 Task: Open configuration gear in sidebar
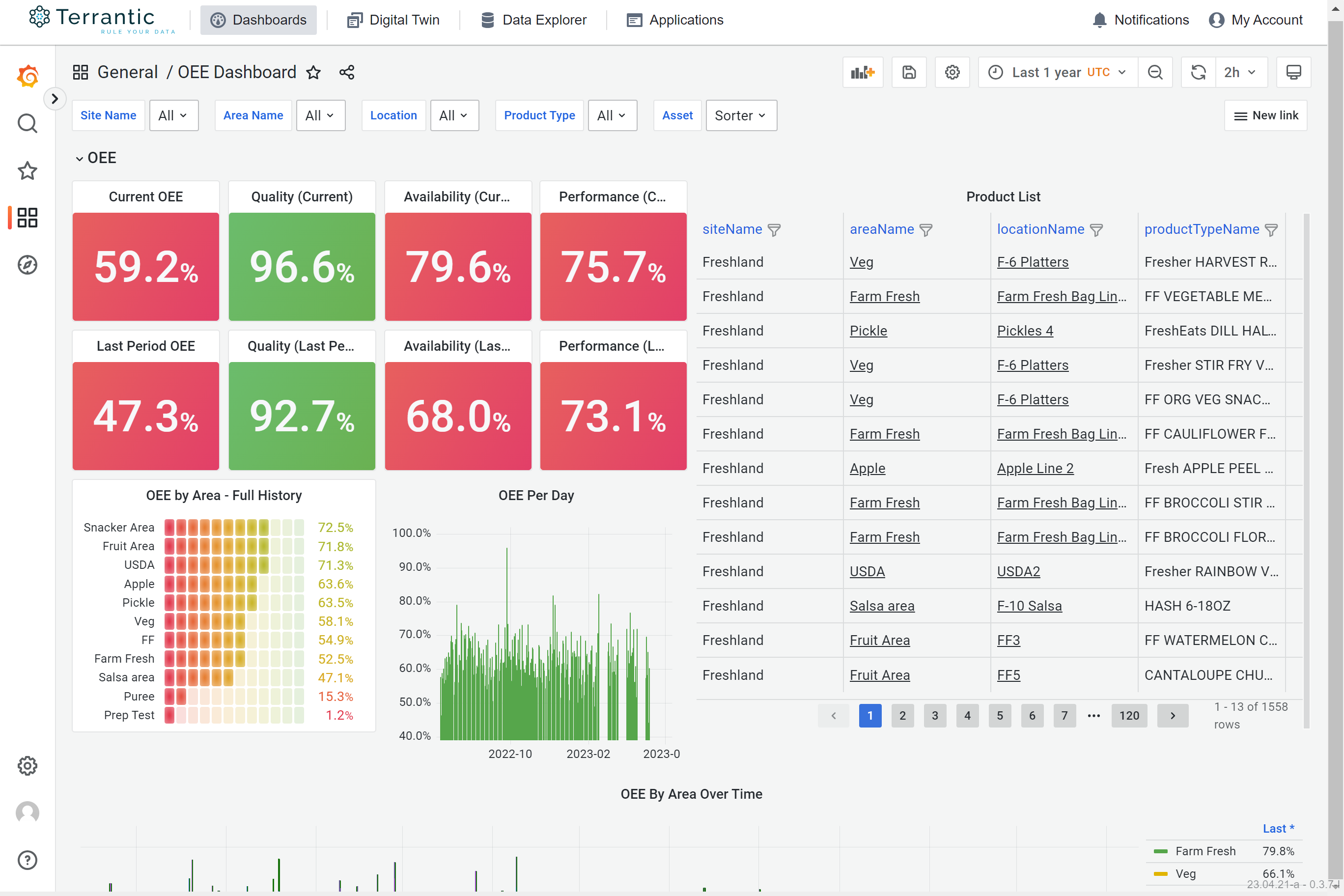tap(28, 766)
